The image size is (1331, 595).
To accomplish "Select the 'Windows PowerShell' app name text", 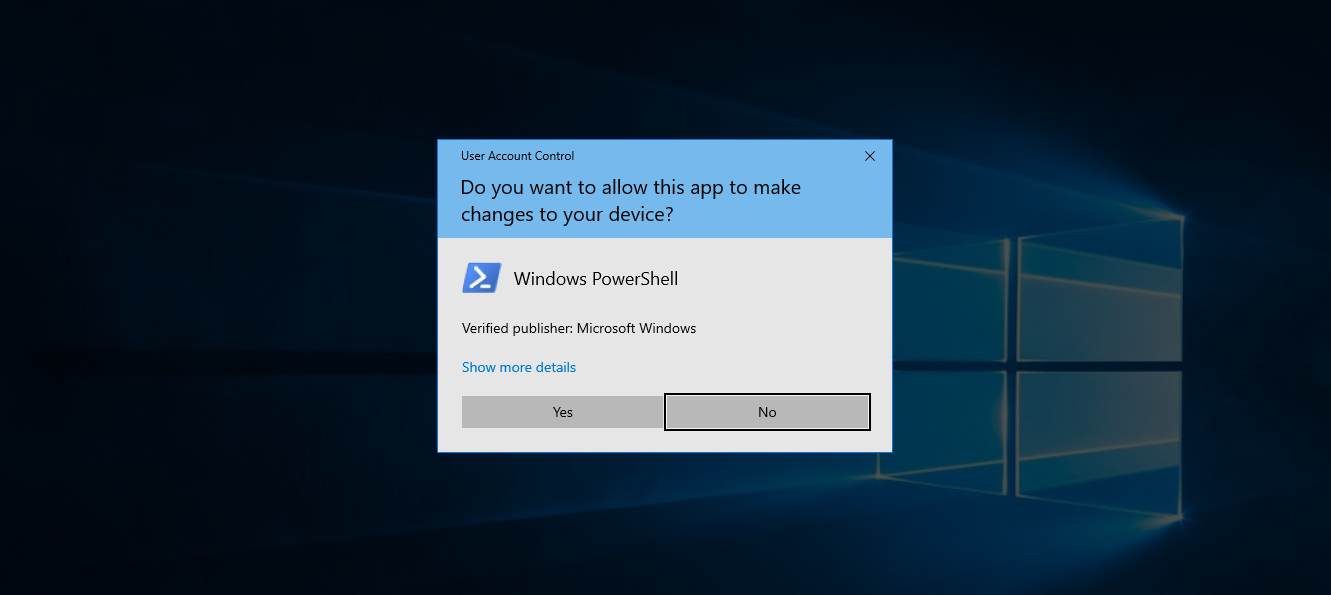I will [596, 279].
